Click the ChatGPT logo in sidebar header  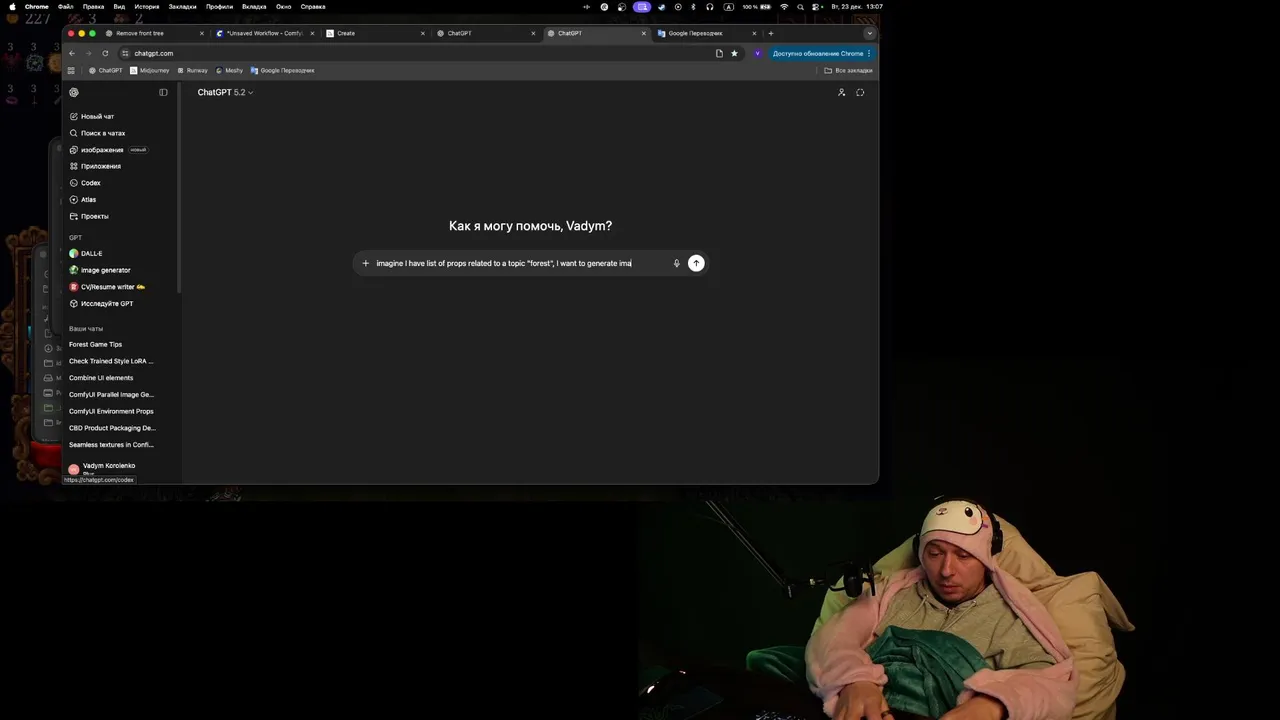pos(74,92)
